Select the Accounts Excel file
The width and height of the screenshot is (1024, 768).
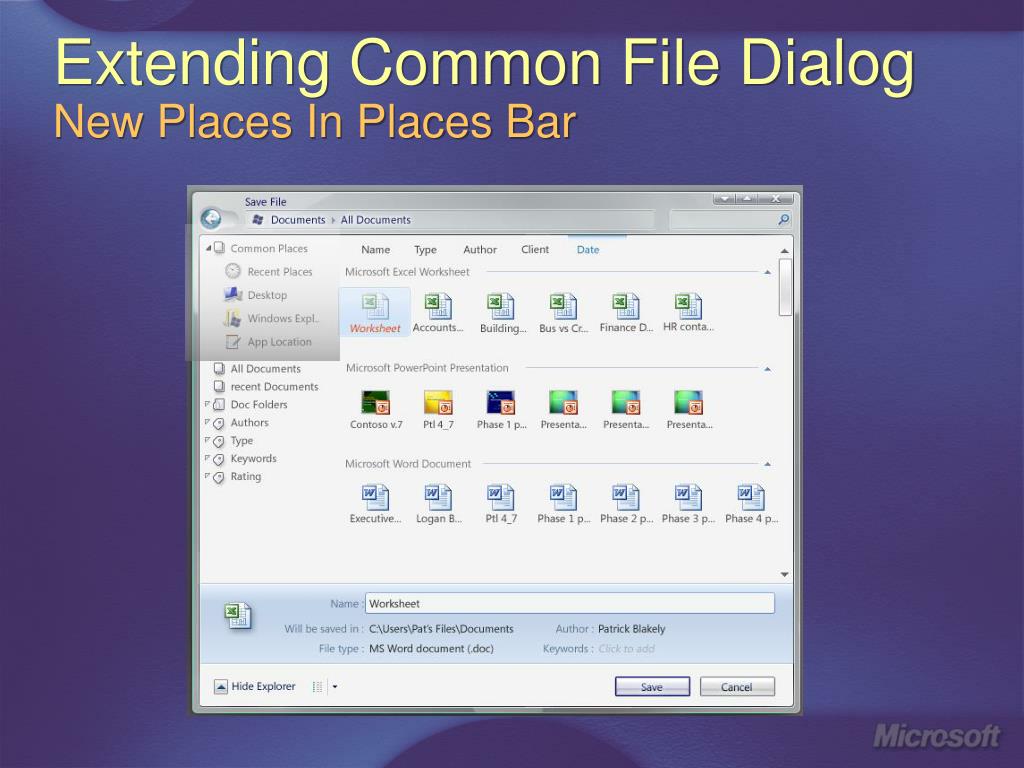(x=438, y=313)
